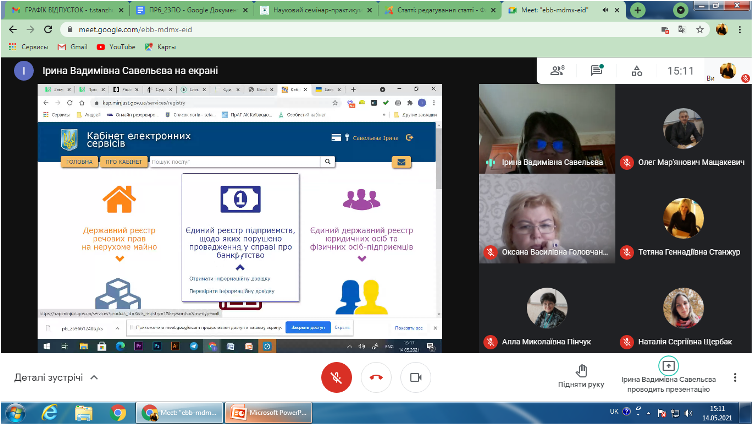This screenshot has height=424, width=752.
Task: Open the chat panel
Action: [597, 71]
